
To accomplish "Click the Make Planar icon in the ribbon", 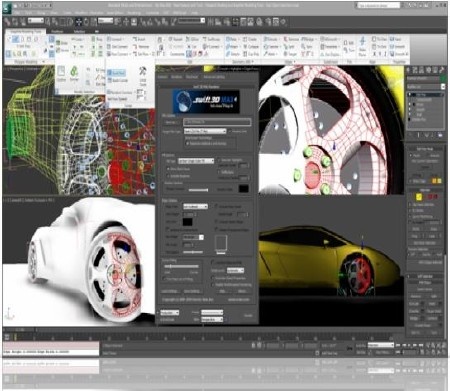I will pos(362,46).
